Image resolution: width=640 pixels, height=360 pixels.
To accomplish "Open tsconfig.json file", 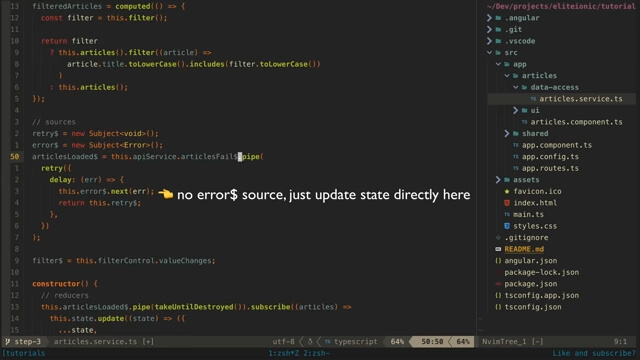I will [533, 307].
